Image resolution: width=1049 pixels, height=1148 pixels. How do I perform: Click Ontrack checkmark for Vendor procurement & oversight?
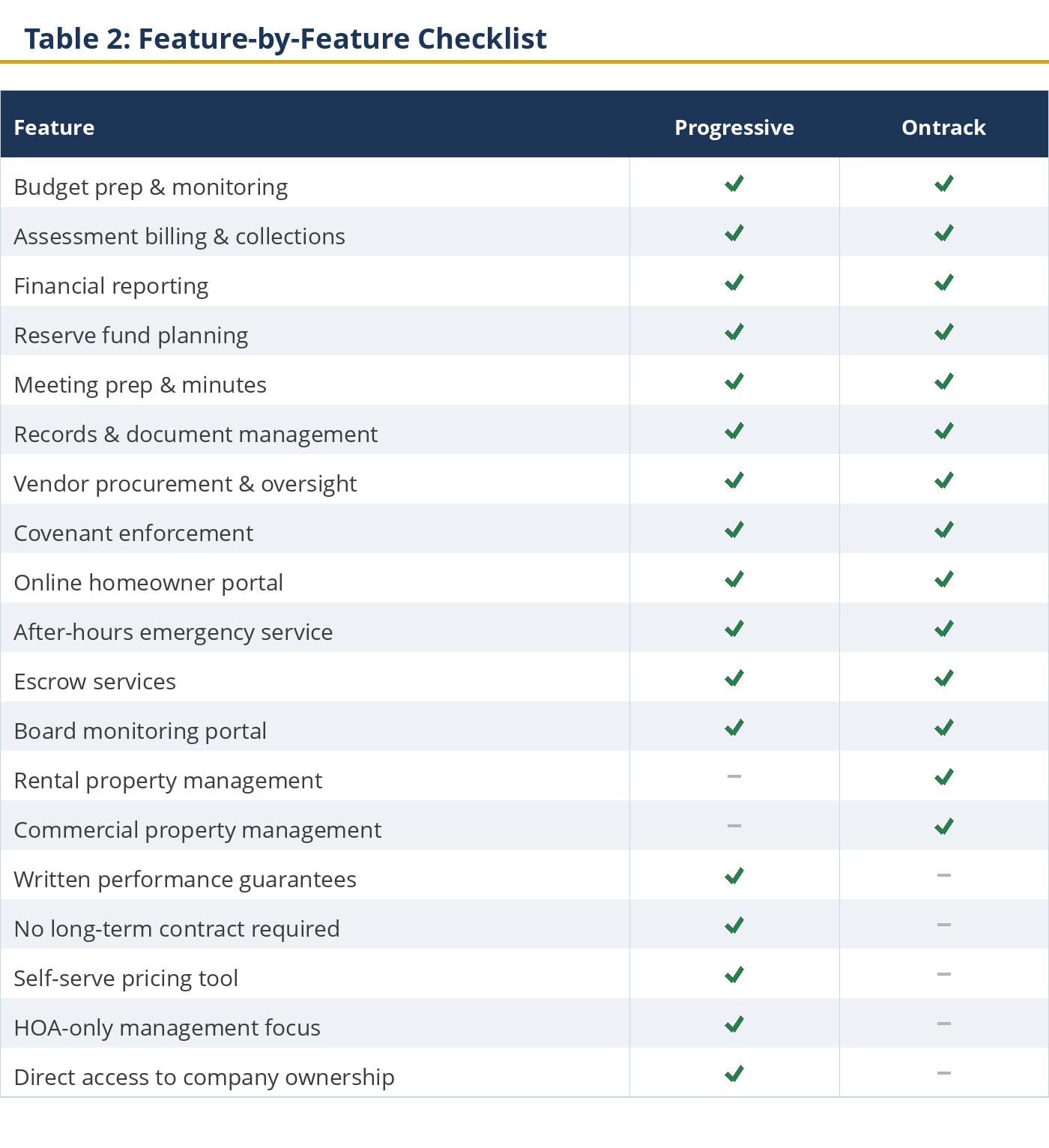pos(944,480)
